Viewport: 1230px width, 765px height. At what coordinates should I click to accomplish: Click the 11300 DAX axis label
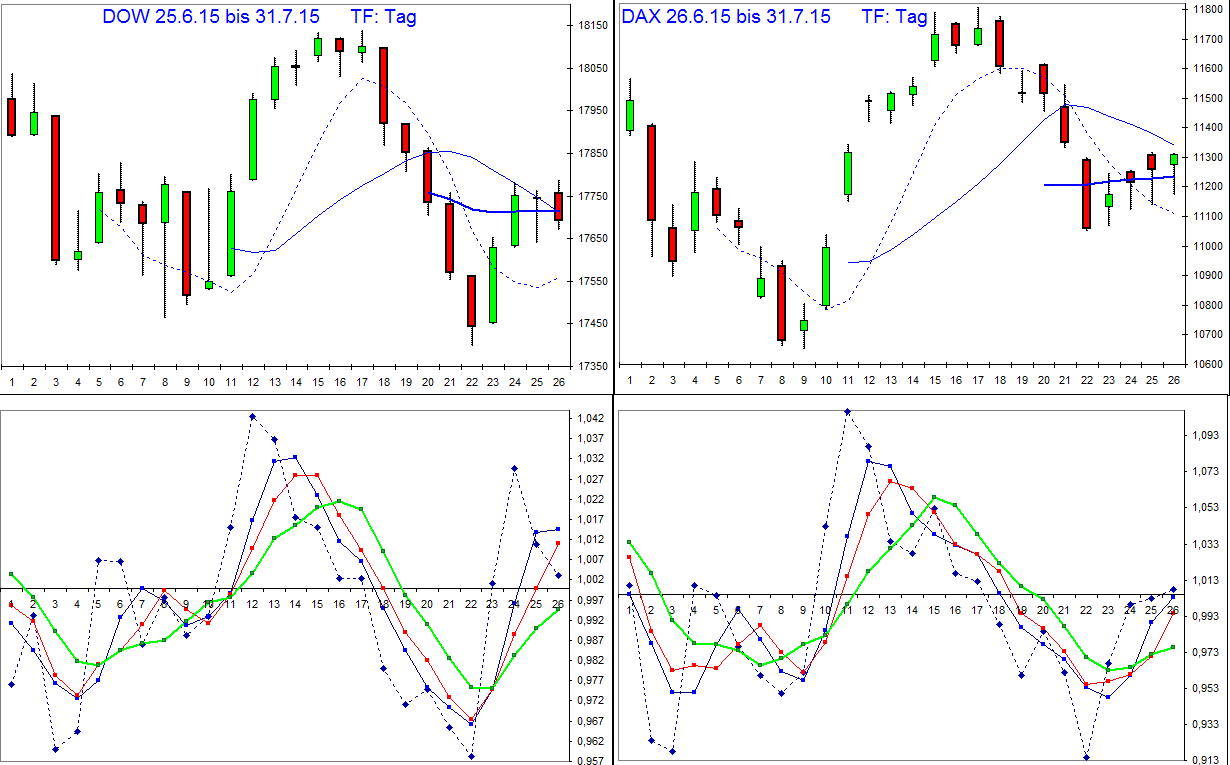coord(1209,157)
